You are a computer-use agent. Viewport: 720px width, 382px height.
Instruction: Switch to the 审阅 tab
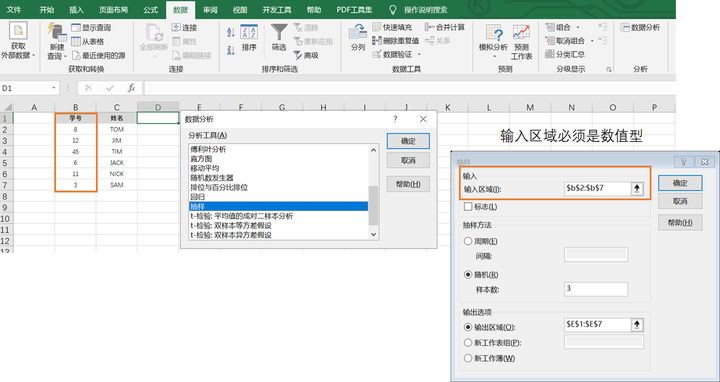click(x=210, y=10)
